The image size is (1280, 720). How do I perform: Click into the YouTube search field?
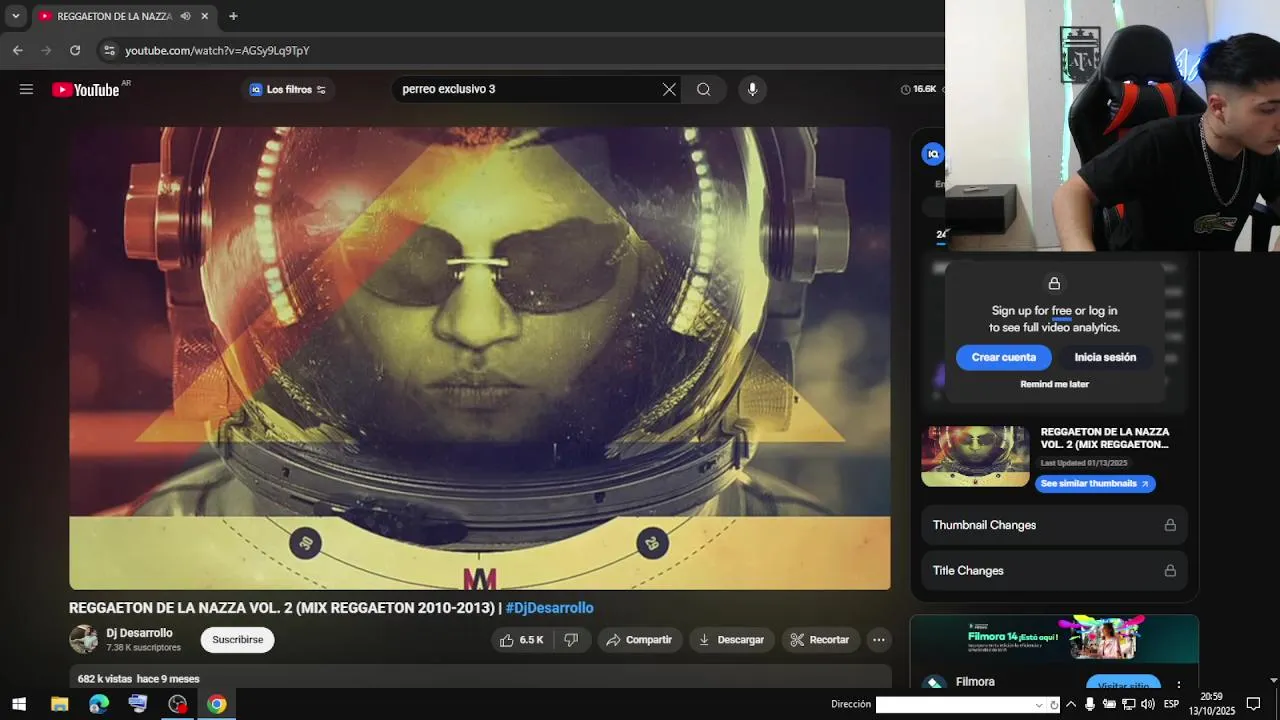528,89
